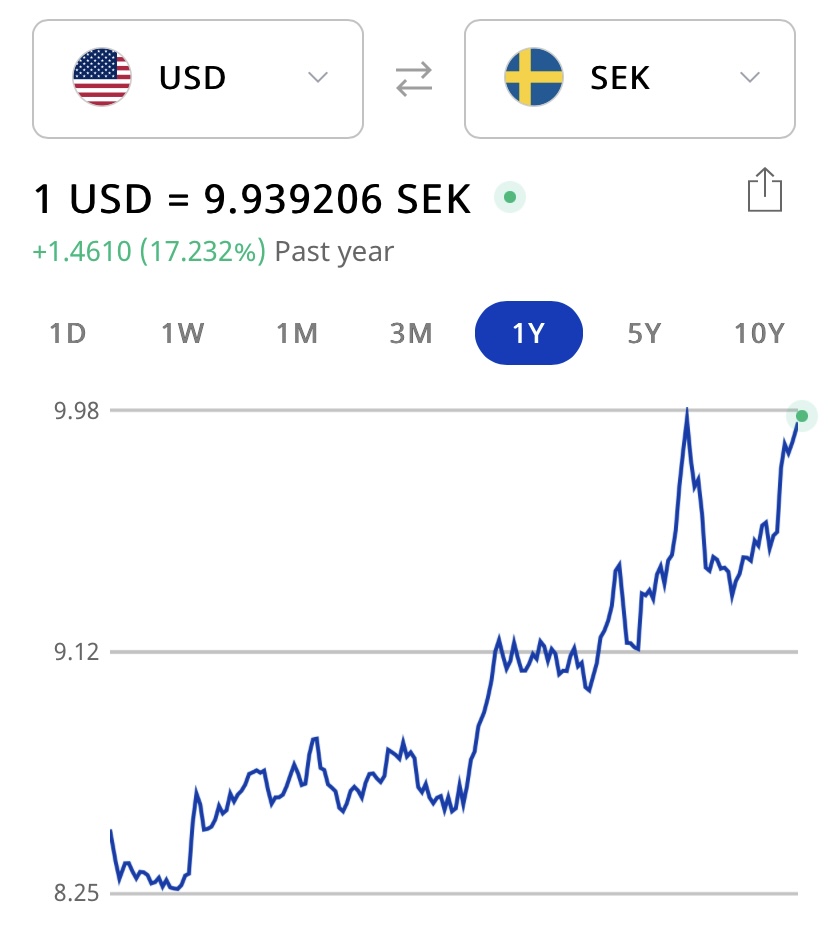This screenshot has width=828, height=927.
Task: Expand the USD currency chevron
Action: pos(318,78)
